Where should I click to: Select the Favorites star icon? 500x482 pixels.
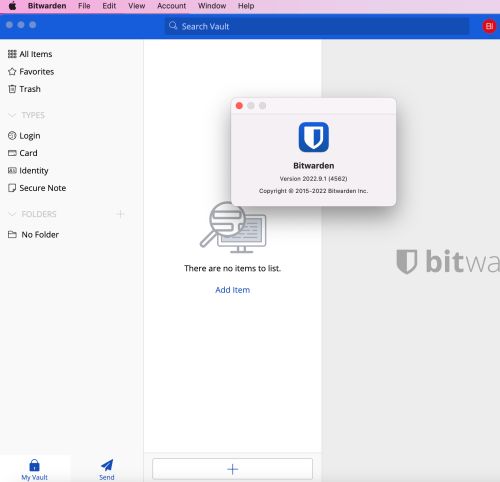12,72
